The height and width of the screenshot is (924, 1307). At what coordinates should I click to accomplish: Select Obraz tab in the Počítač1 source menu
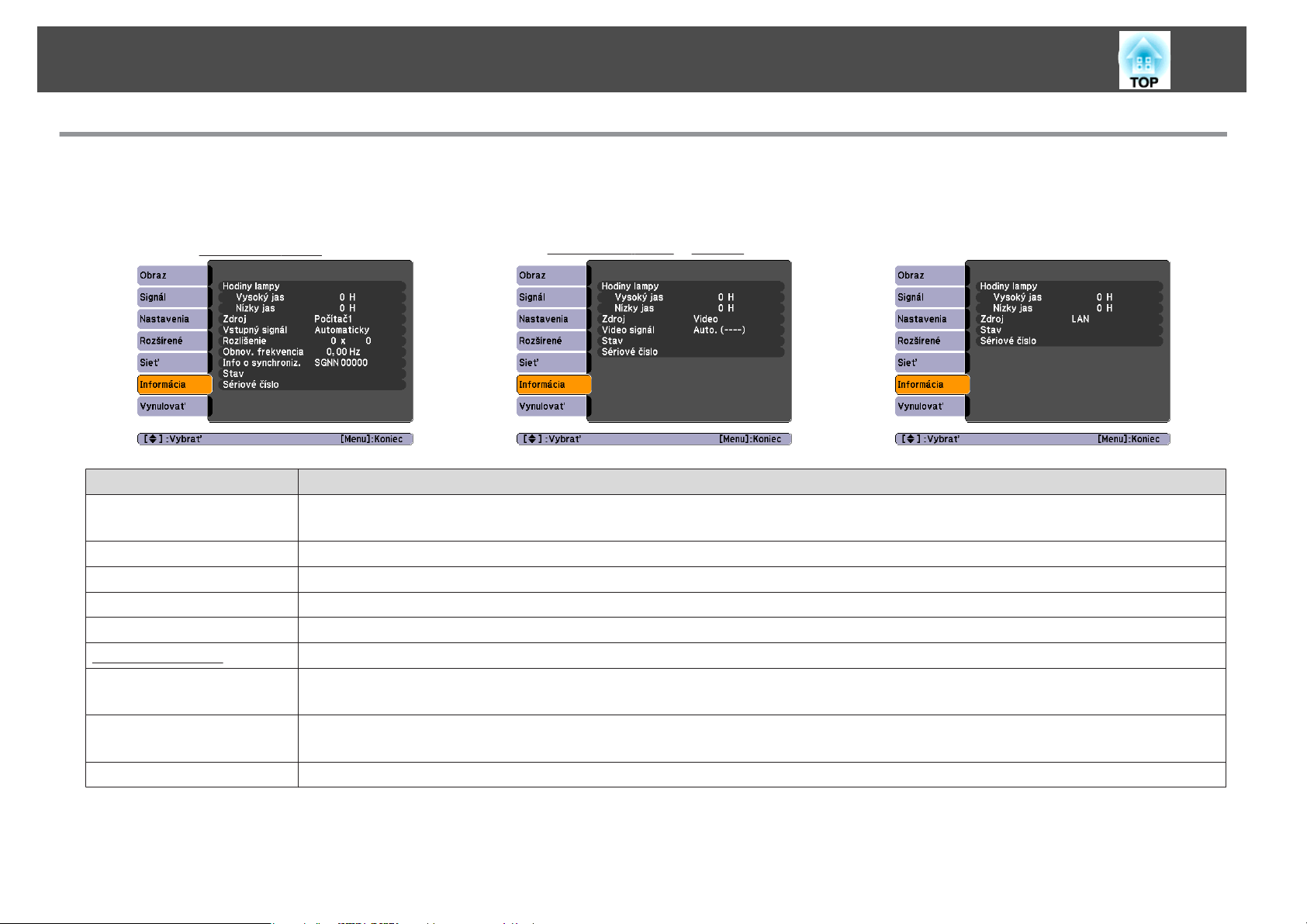[x=173, y=275]
